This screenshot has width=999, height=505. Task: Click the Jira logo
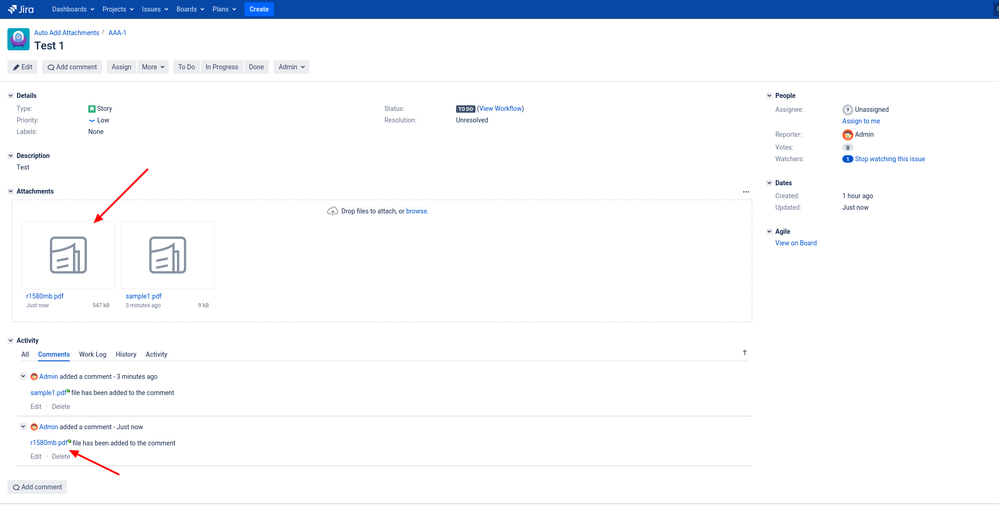click(21, 9)
